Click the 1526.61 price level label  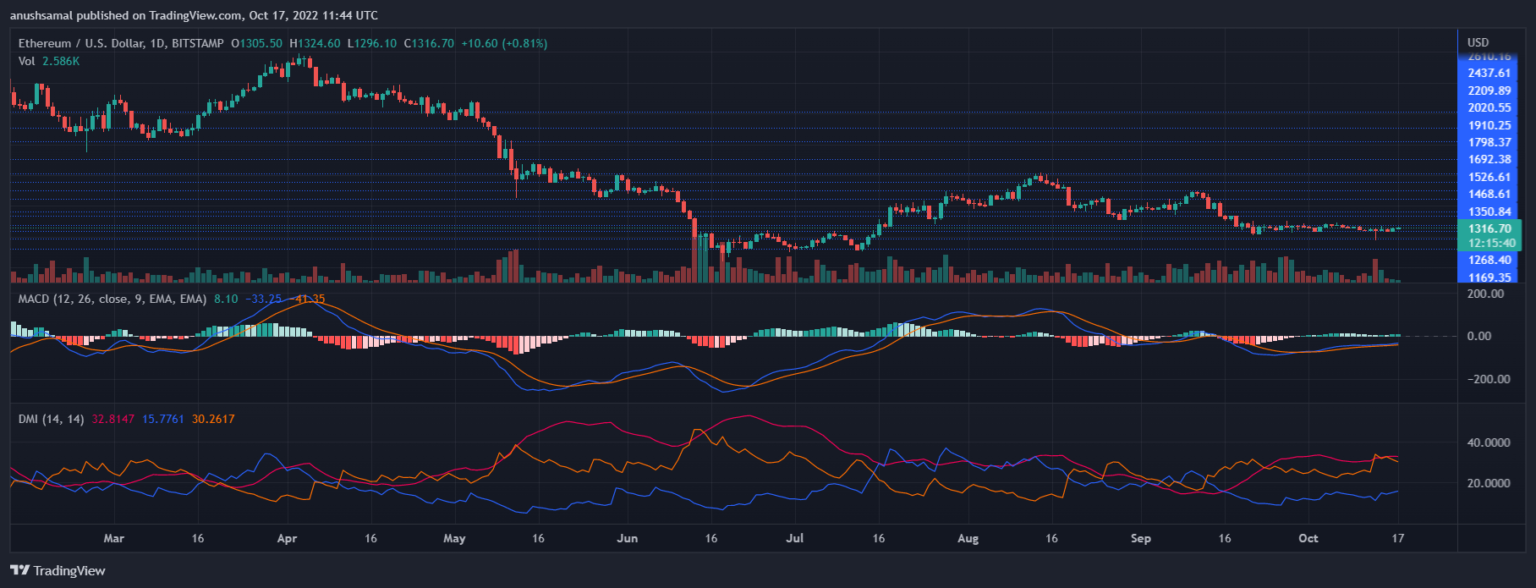click(1489, 176)
